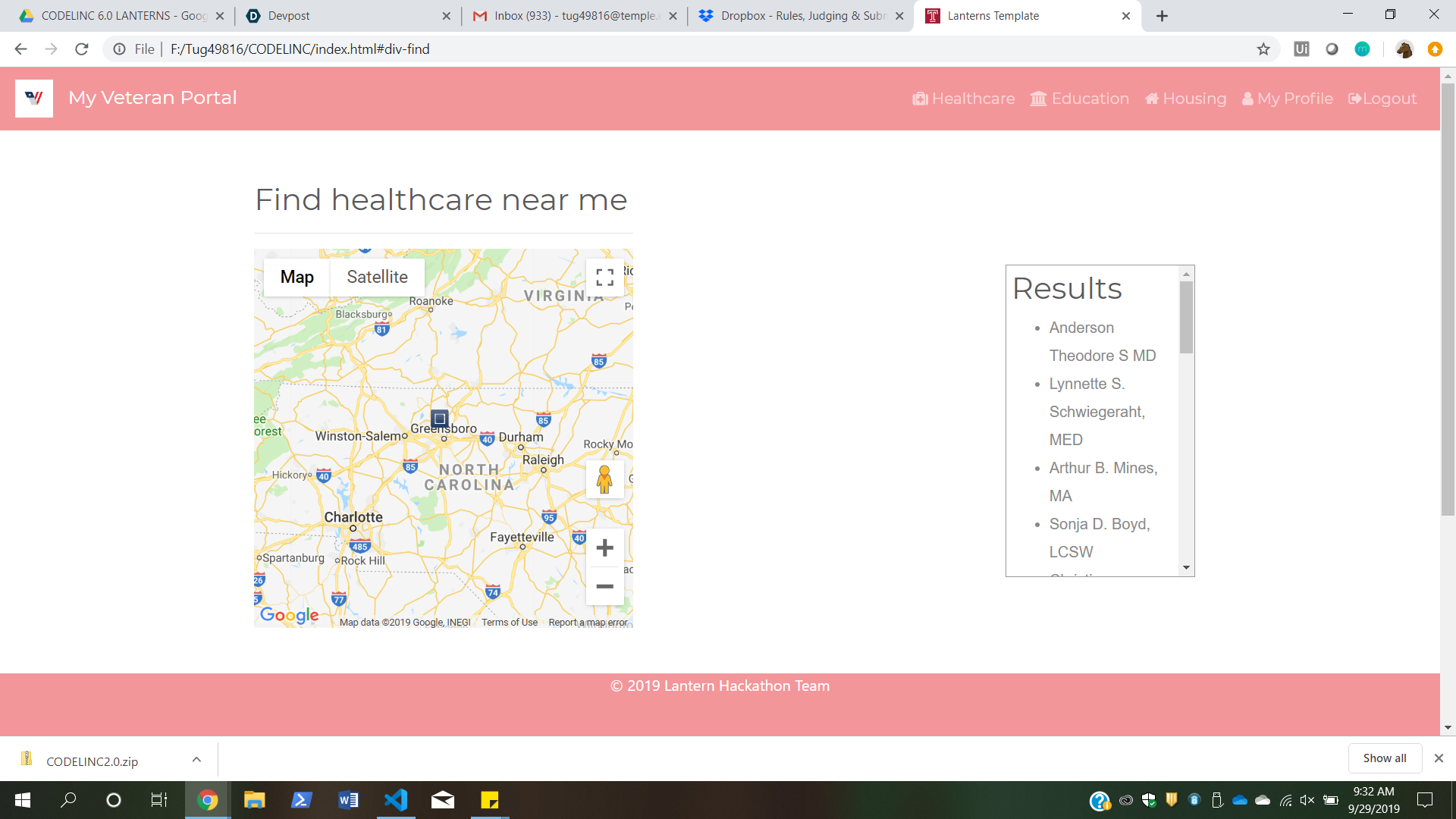
Task: Toggle fullscreen view on the map
Action: pos(604,278)
